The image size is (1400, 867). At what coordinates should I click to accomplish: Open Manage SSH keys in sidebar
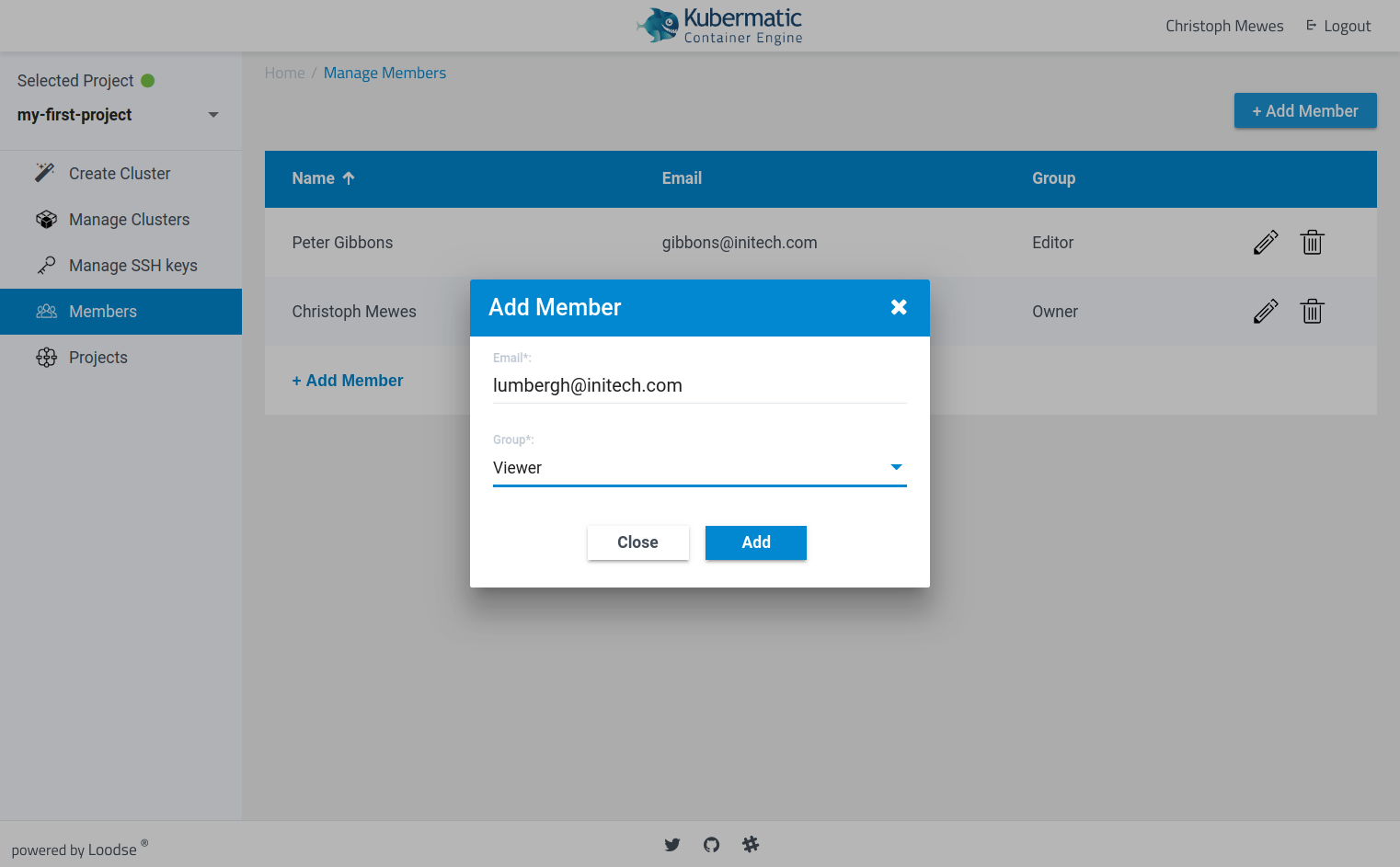[x=120, y=266]
